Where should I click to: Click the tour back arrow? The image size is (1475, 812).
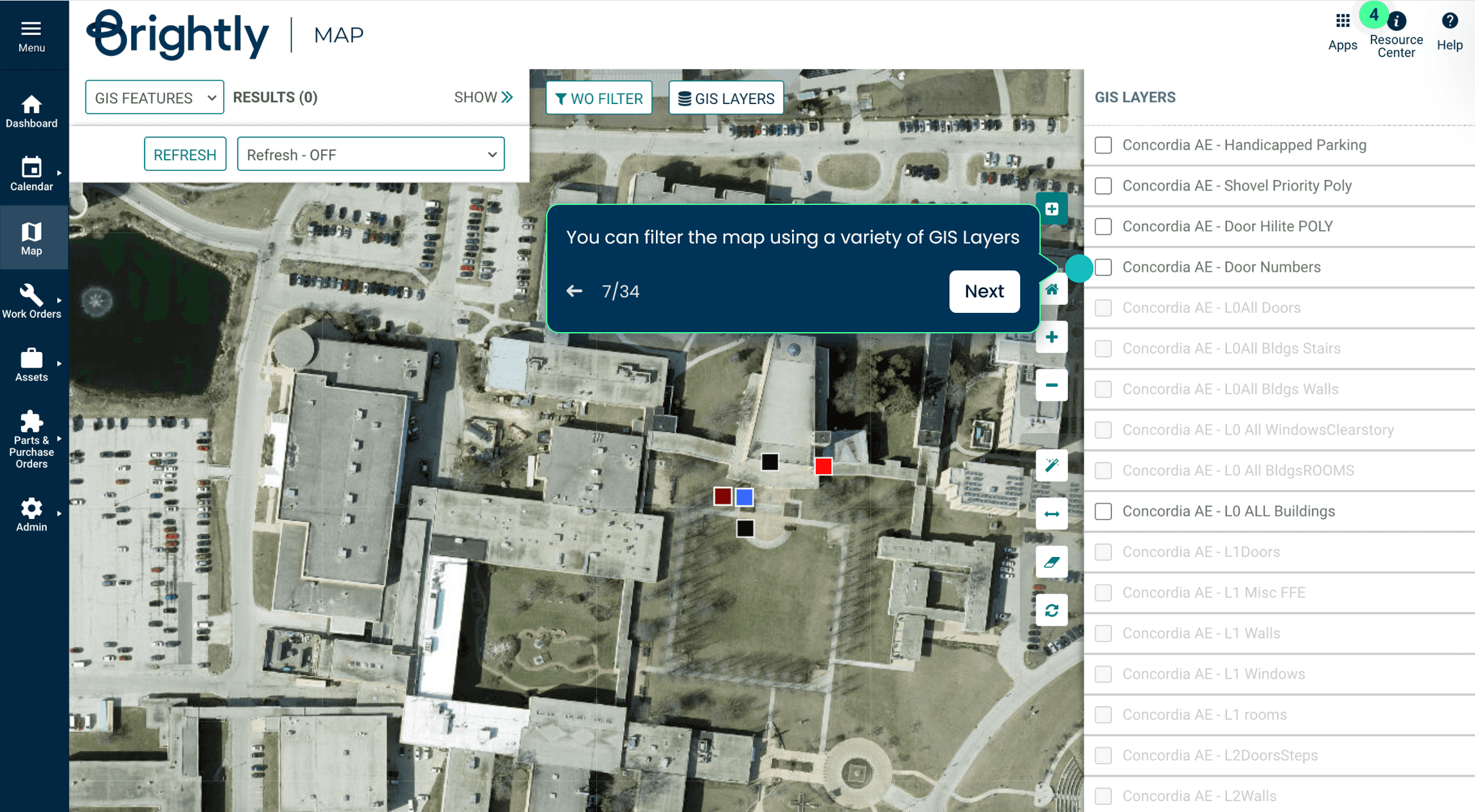[x=574, y=291]
